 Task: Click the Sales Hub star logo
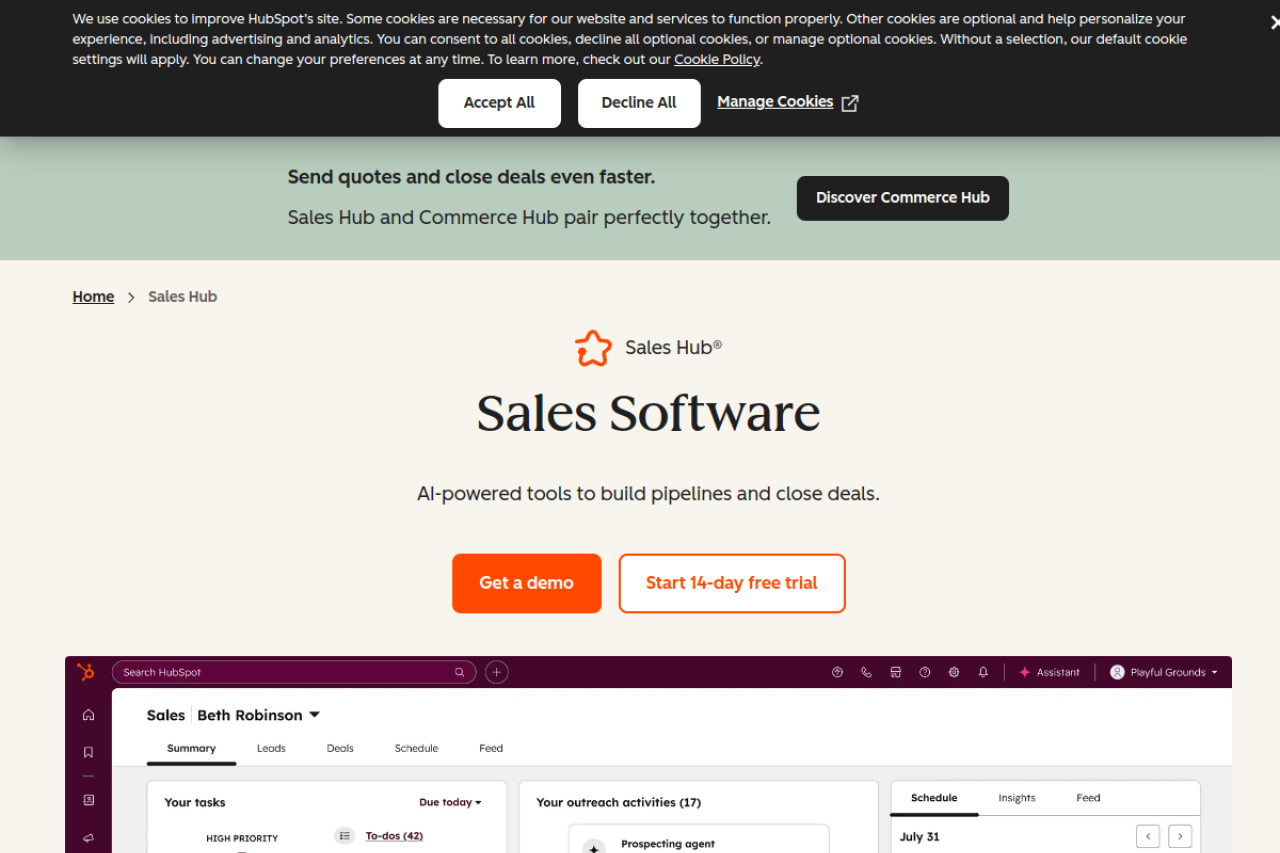[593, 348]
